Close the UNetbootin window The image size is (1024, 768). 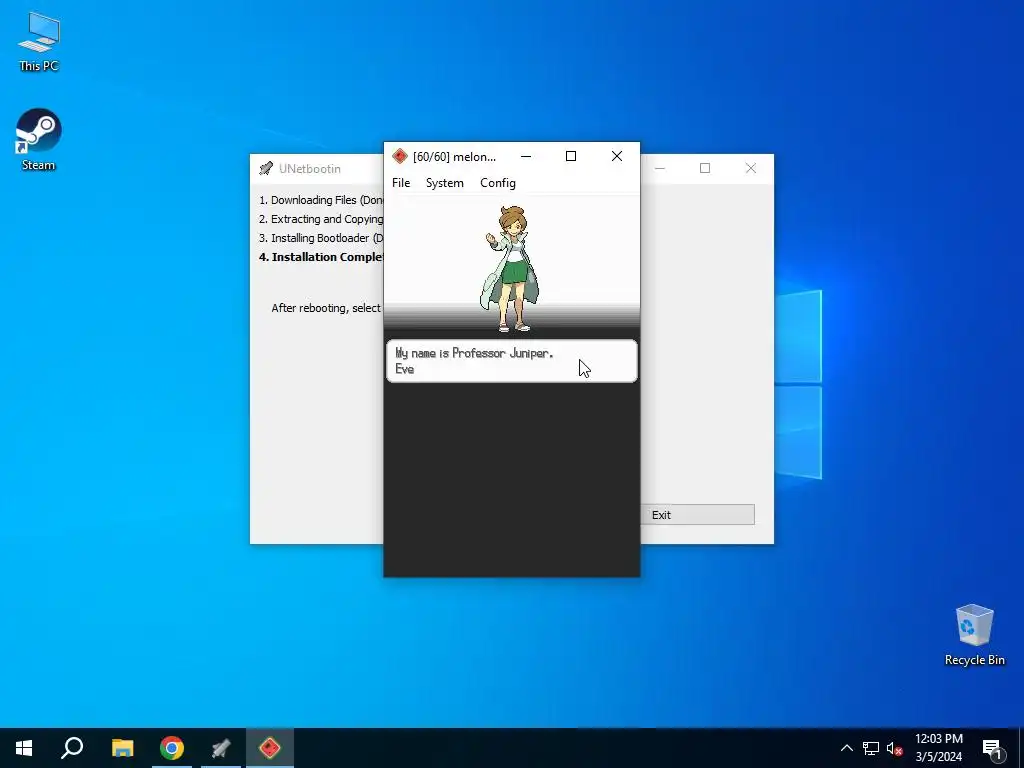tap(751, 168)
